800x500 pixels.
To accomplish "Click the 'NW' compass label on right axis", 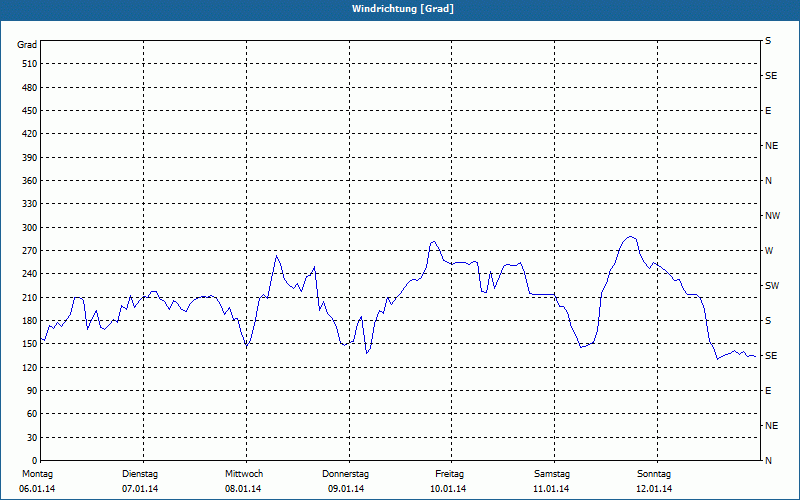I will (772, 216).
